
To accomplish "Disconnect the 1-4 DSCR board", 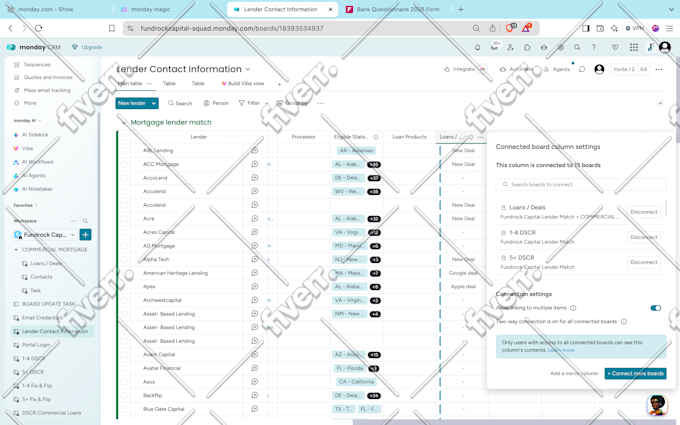I will pos(644,237).
